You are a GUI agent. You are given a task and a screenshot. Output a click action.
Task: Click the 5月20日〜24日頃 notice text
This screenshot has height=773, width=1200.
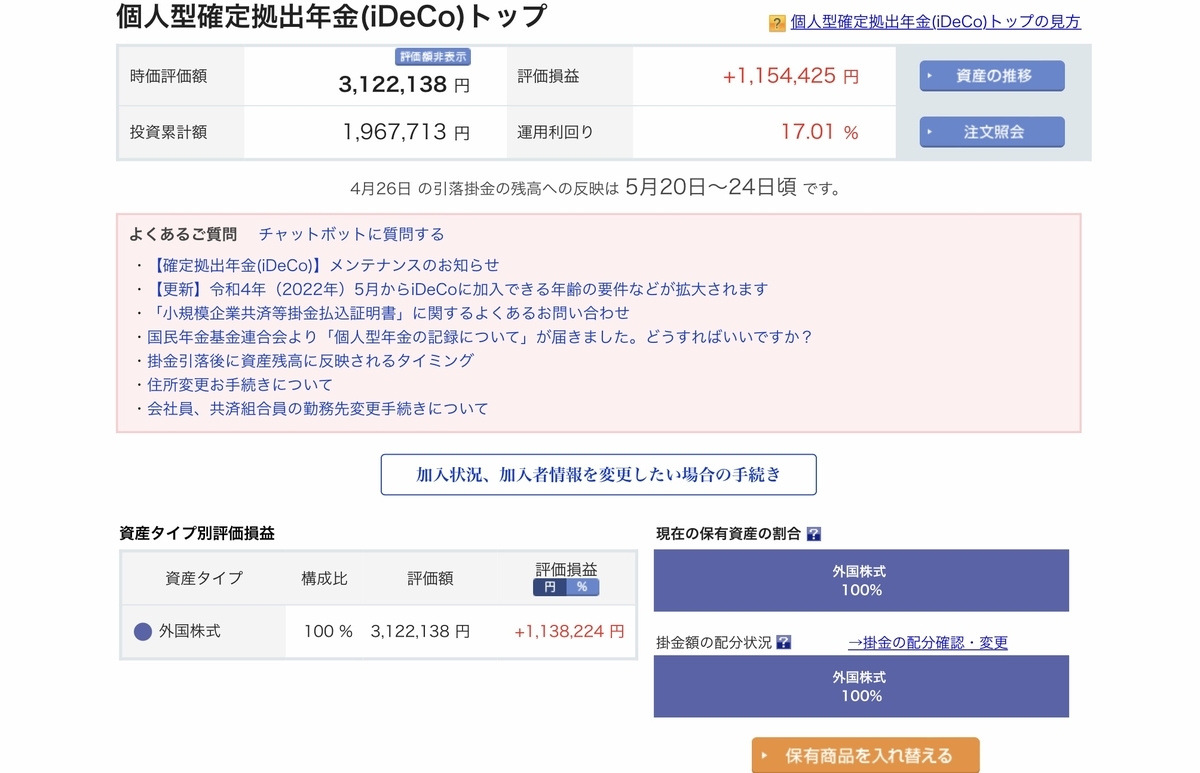point(711,187)
